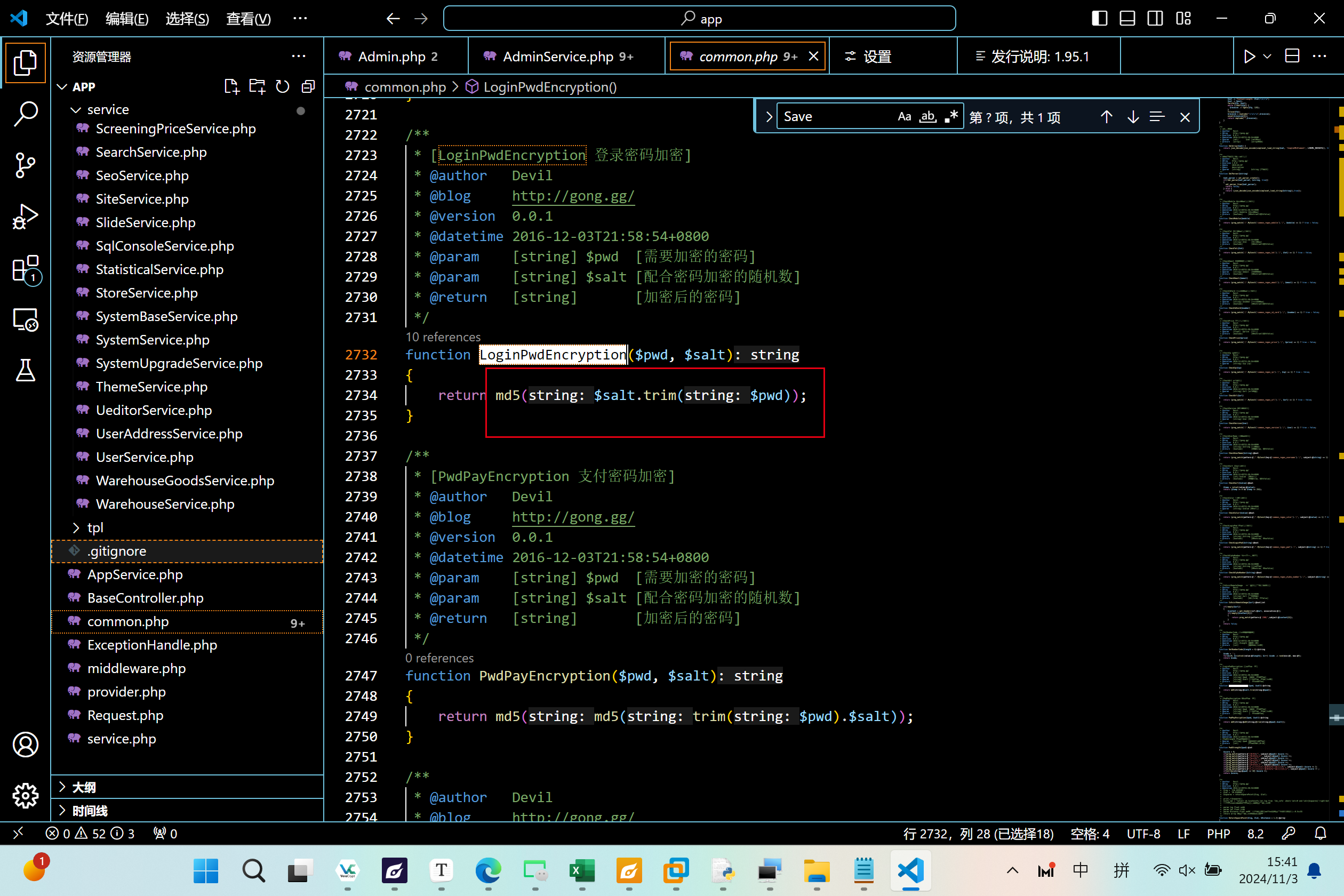Open the Accounts menu
Screen dimensions: 1344x896
pos(25,745)
